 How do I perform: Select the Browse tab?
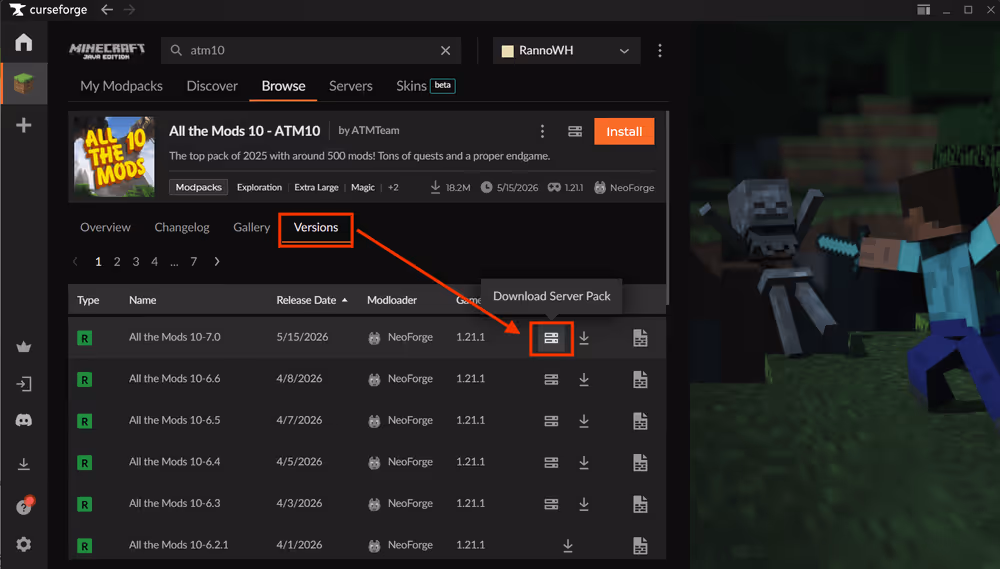click(283, 86)
